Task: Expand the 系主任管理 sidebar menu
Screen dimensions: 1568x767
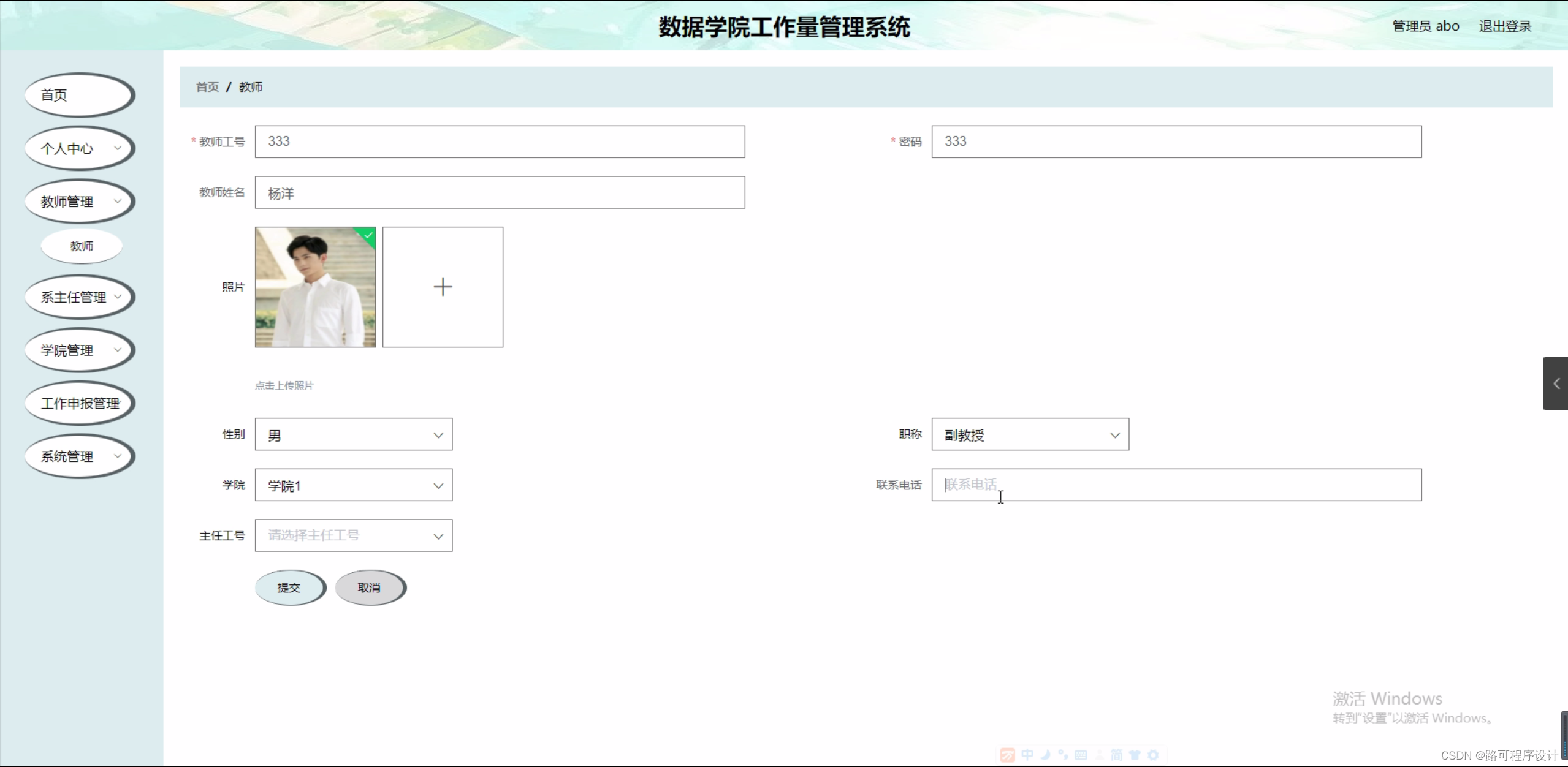Action: click(x=79, y=297)
